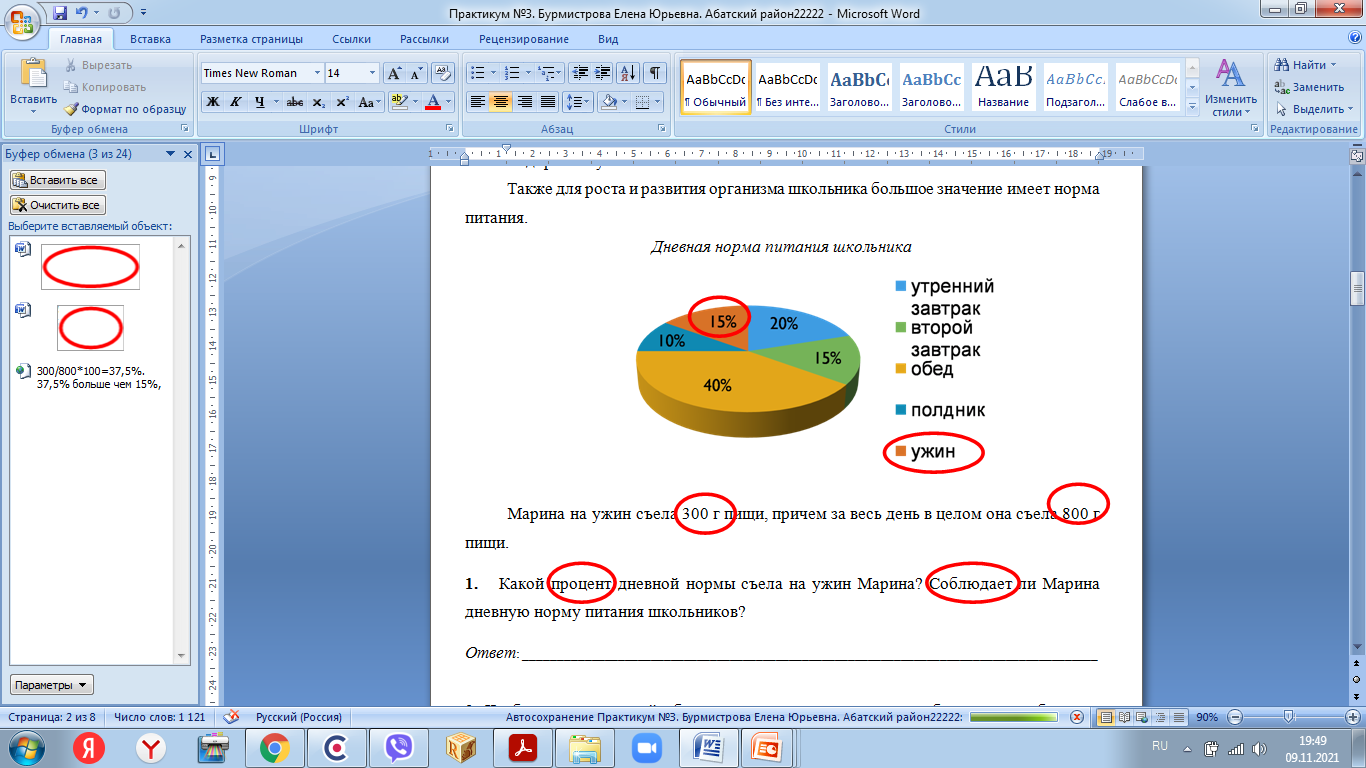Open the Параметры dropdown in clipboard pane
This screenshot has height=768, width=1366.
coord(52,685)
